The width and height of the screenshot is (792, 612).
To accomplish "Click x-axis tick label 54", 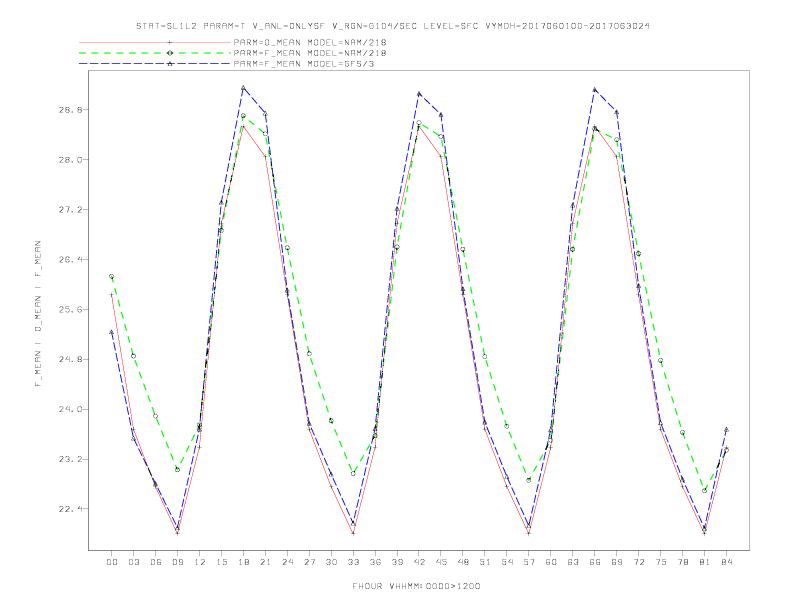I will (x=507, y=562).
